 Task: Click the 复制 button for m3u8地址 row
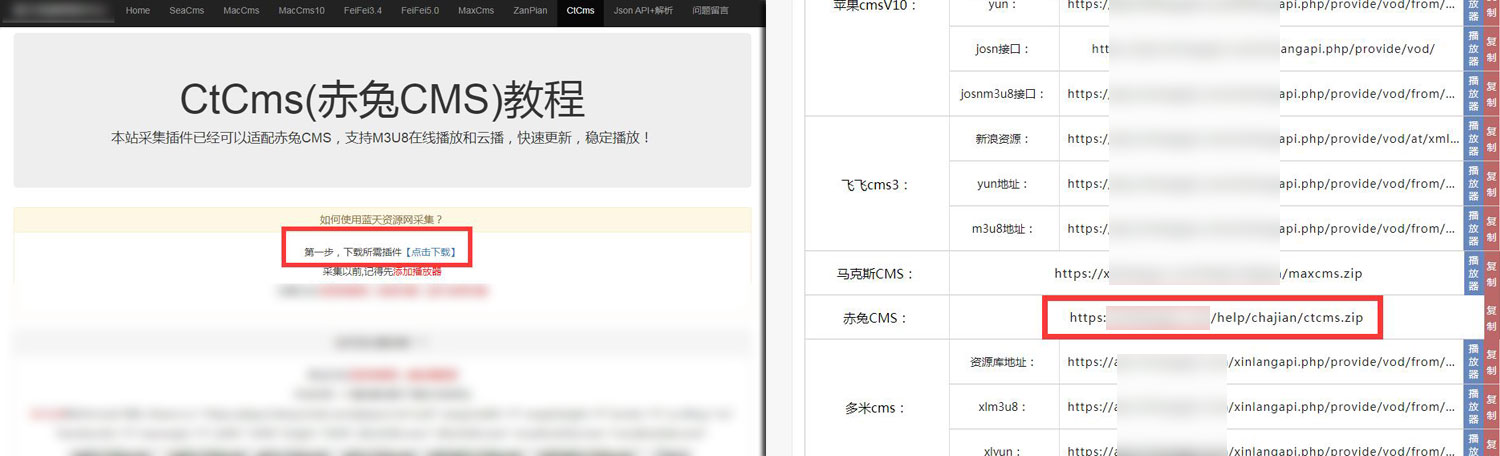click(1491, 228)
